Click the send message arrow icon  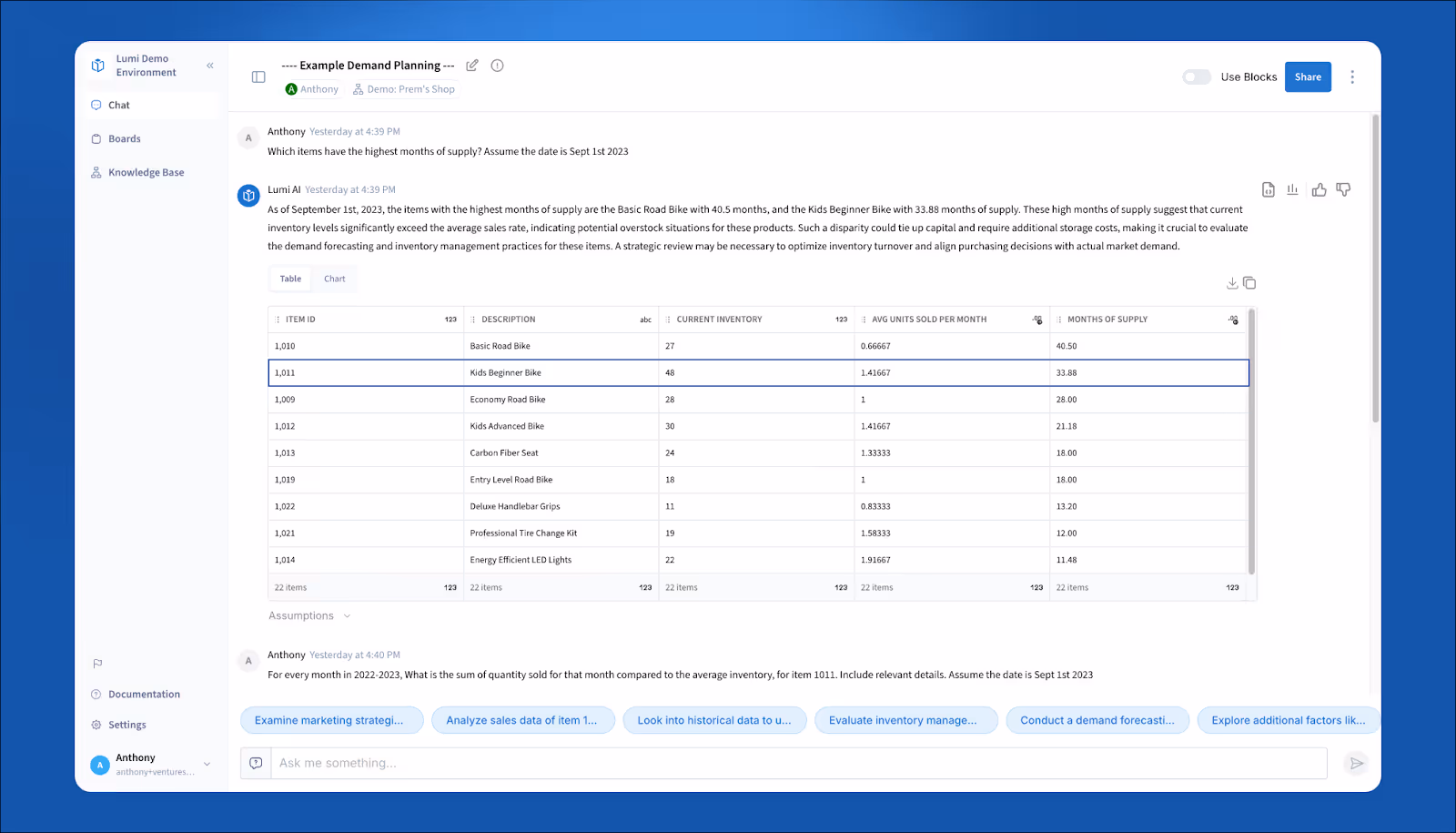click(x=1356, y=763)
